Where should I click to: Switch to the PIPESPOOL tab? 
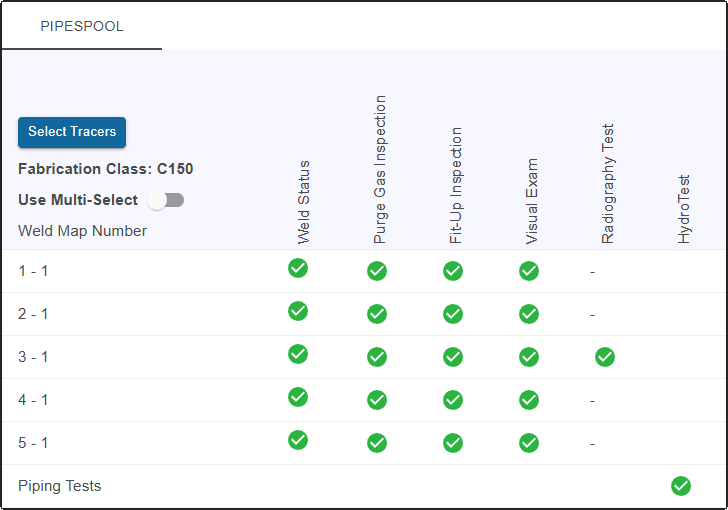pyautogui.click(x=82, y=26)
